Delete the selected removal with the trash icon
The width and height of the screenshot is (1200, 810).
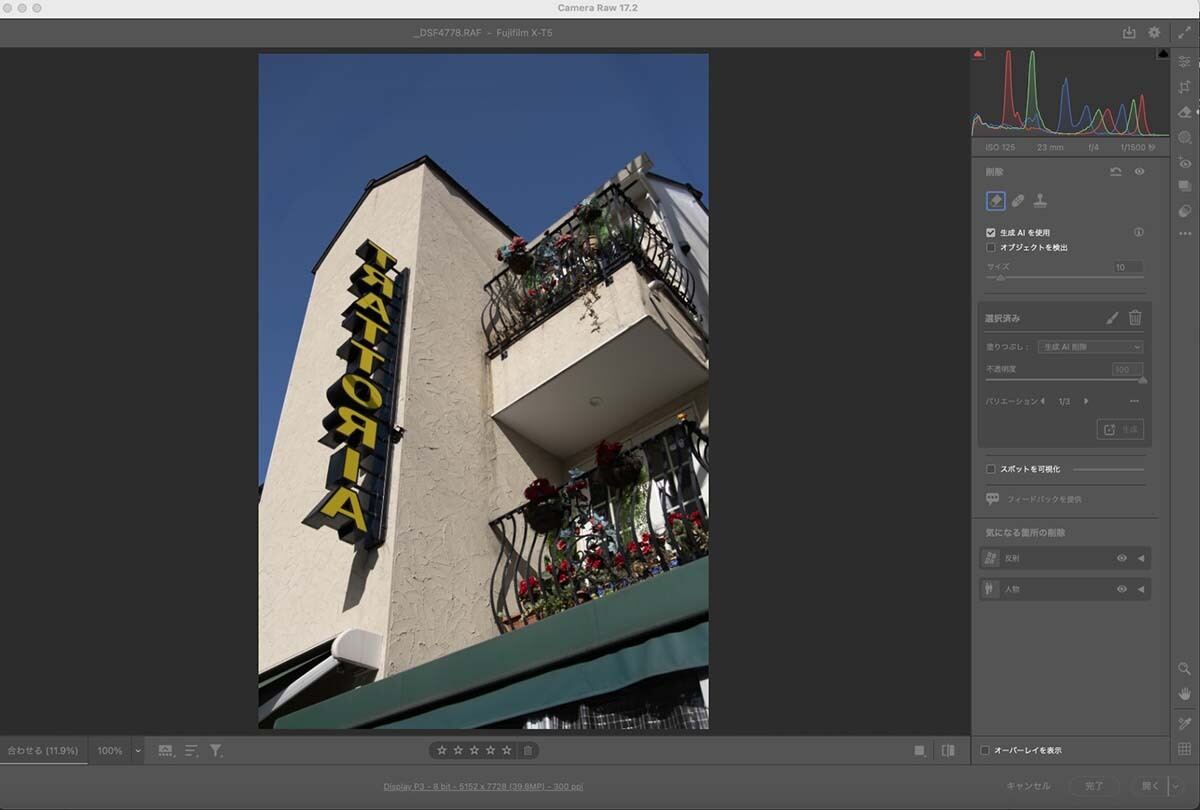click(1135, 318)
